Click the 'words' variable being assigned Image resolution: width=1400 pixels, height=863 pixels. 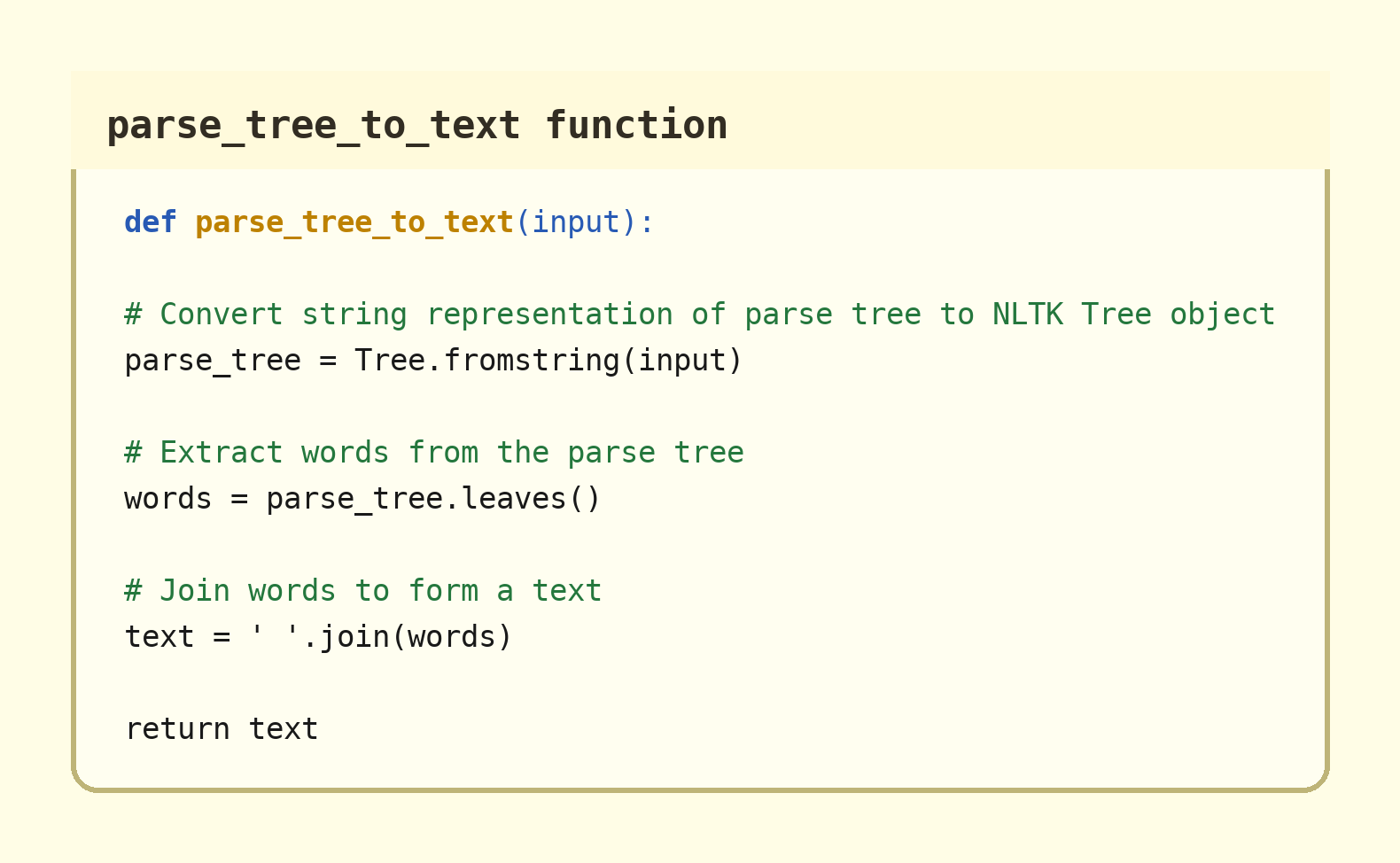(x=167, y=499)
